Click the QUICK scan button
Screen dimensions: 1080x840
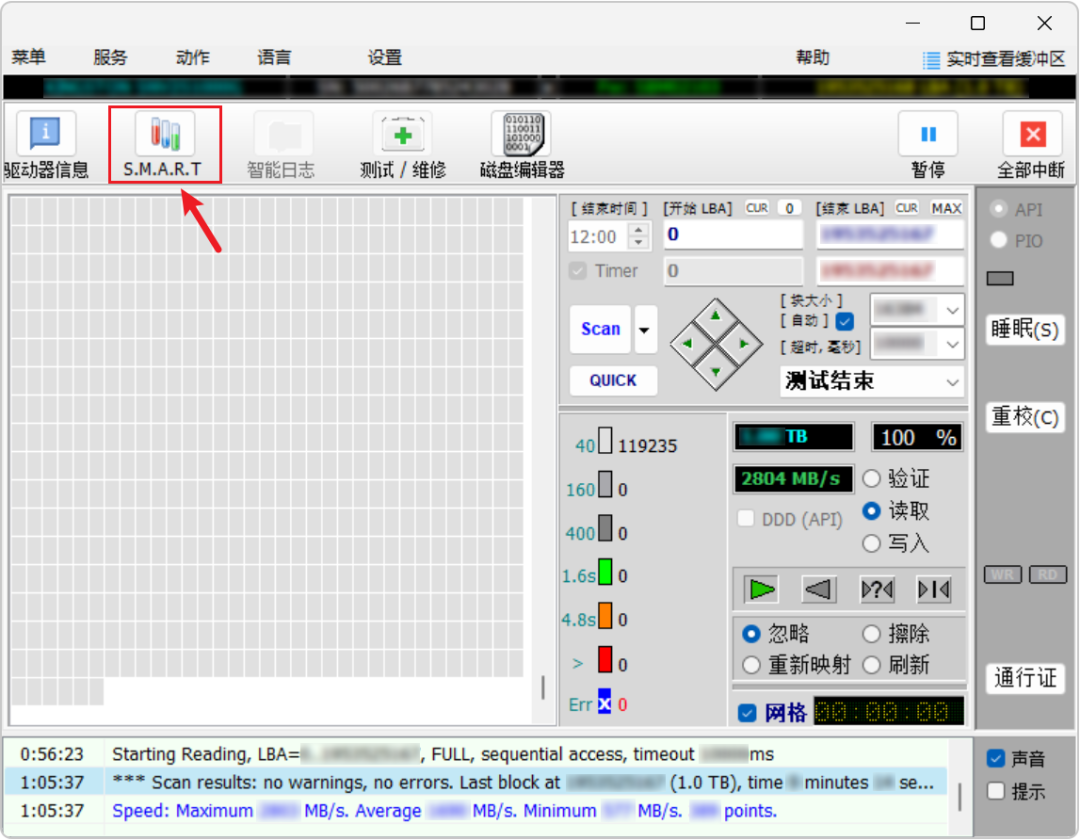click(613, 381)
